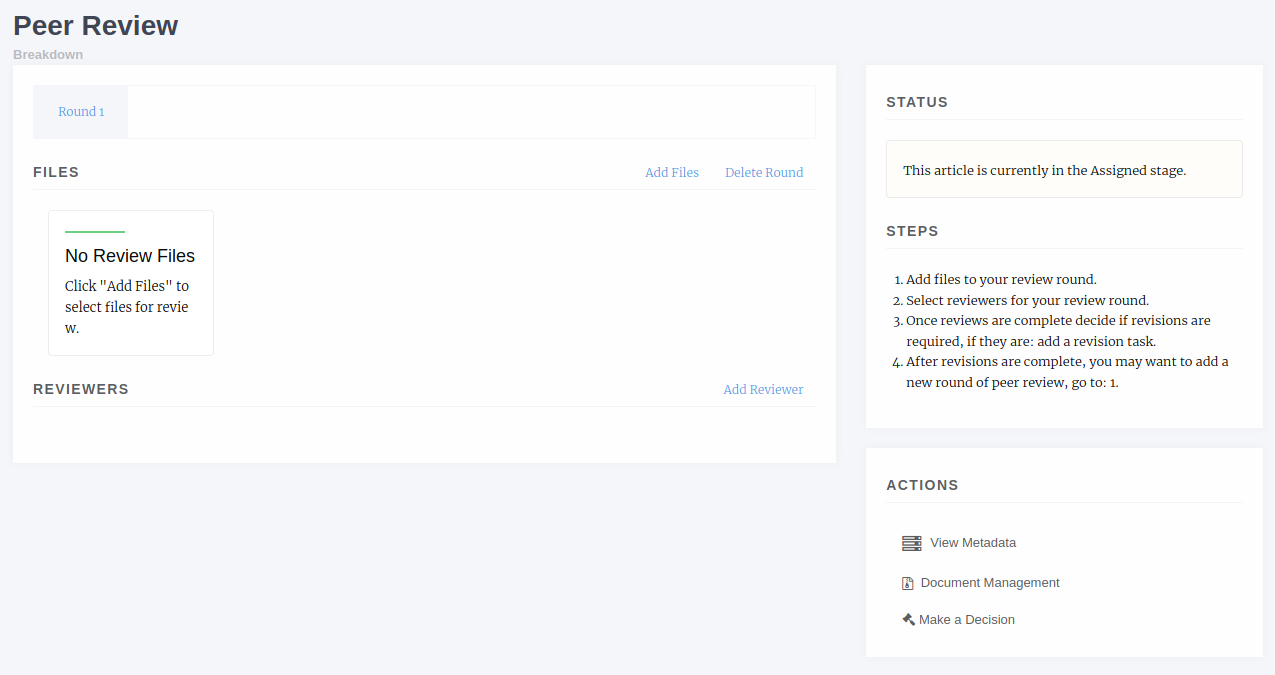Click step two about selecting reviewers

coord(1027,301)
